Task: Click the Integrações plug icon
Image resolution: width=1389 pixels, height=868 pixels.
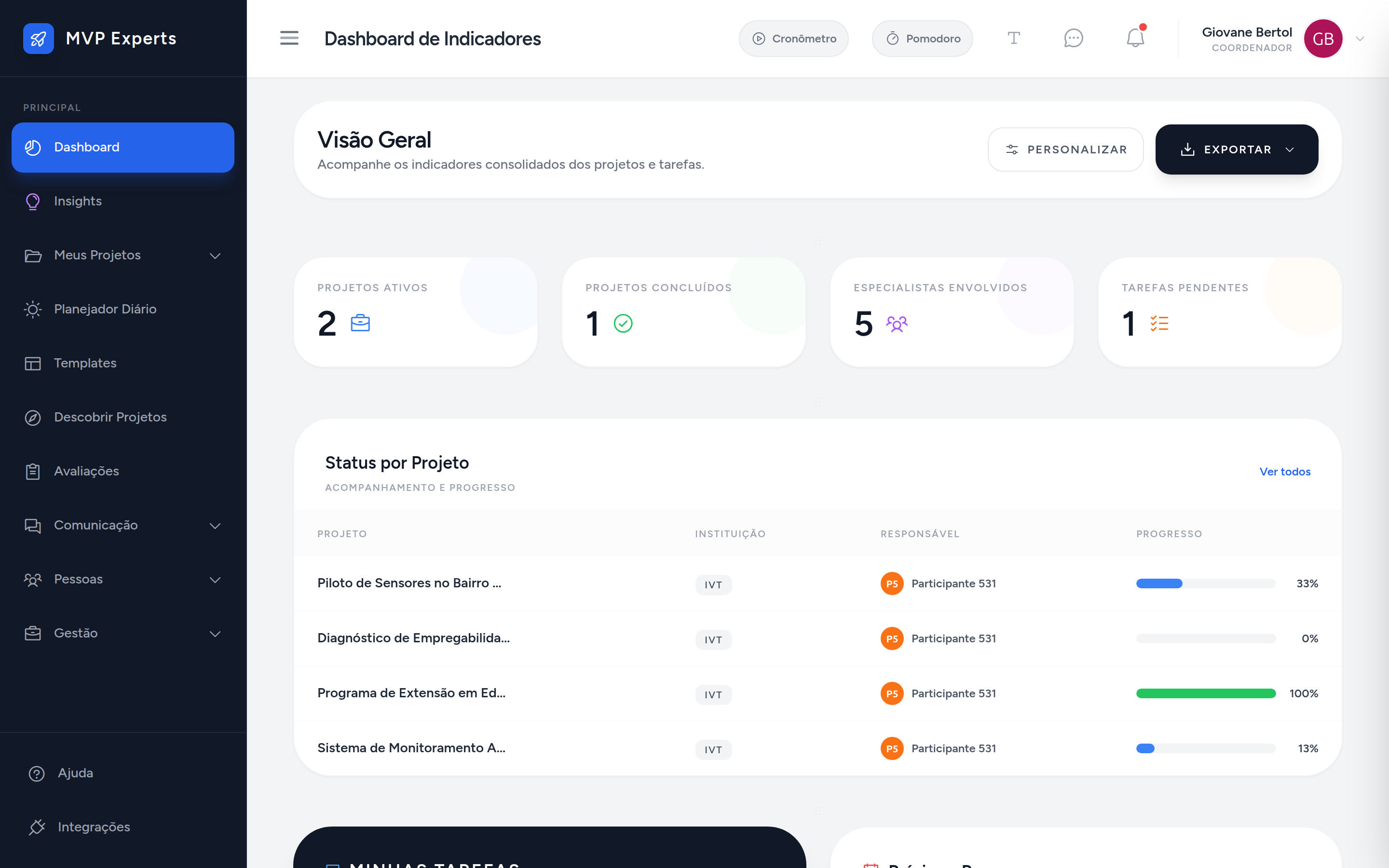Action: tap(37, 827)
